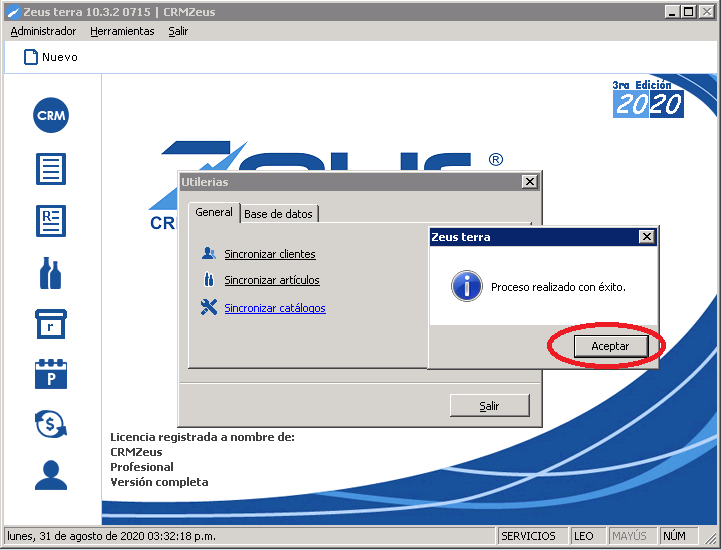Close the main Zeus terra application window
The height and width of the screenshot is (550, 721).
tap(706, 12)
